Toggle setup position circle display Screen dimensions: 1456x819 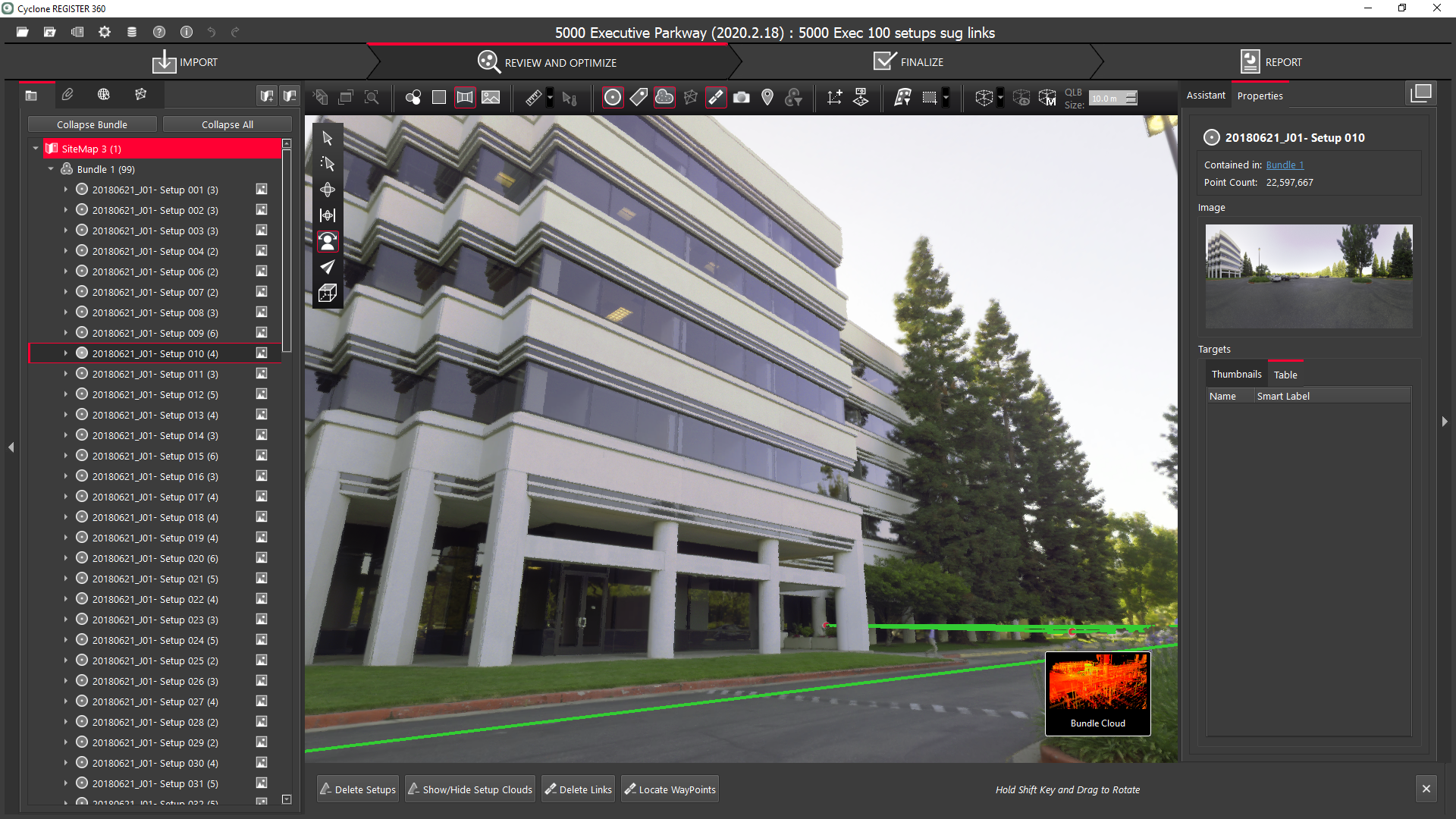[613, 98]
